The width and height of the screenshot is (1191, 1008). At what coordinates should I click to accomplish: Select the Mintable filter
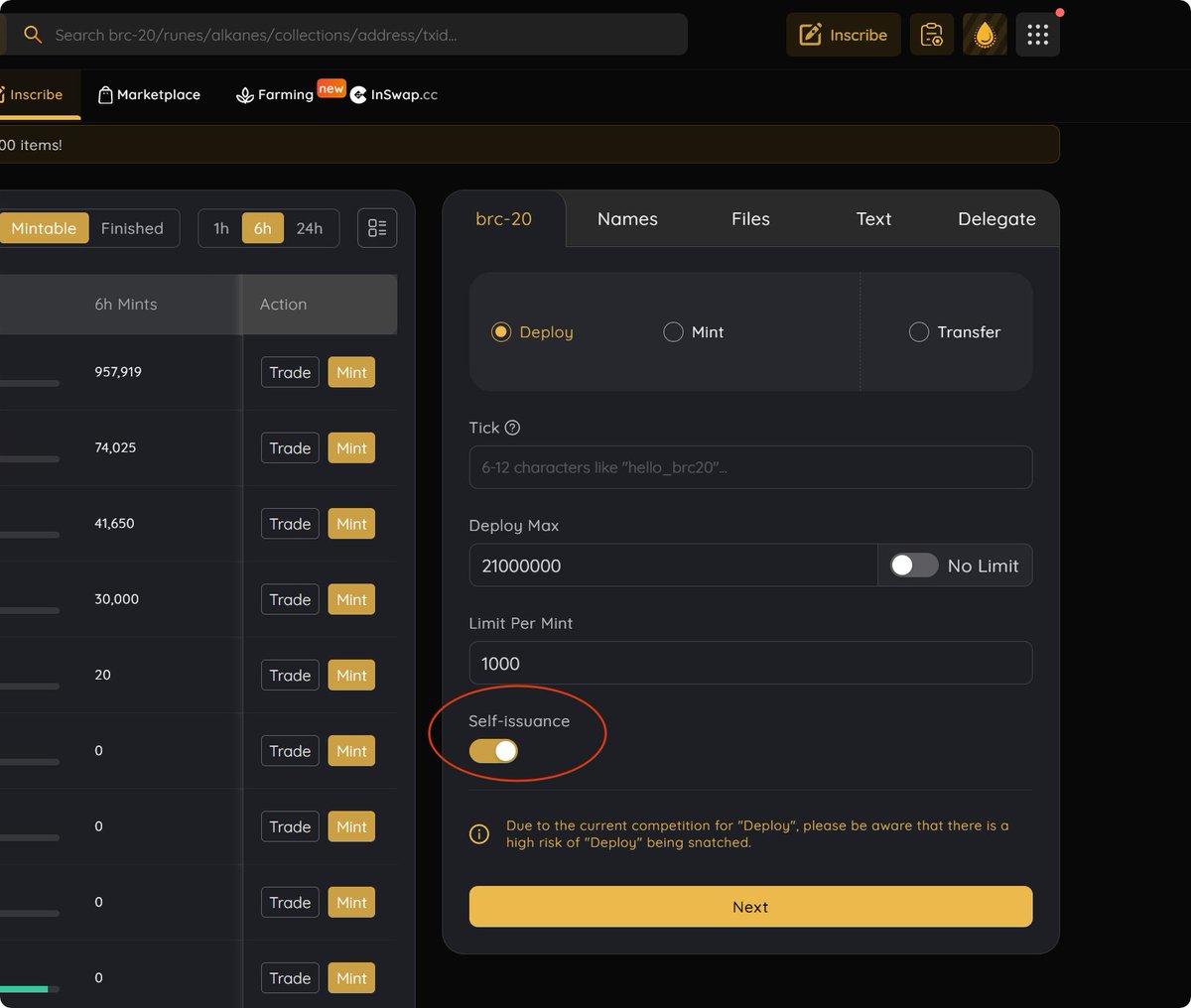(44, 228)
